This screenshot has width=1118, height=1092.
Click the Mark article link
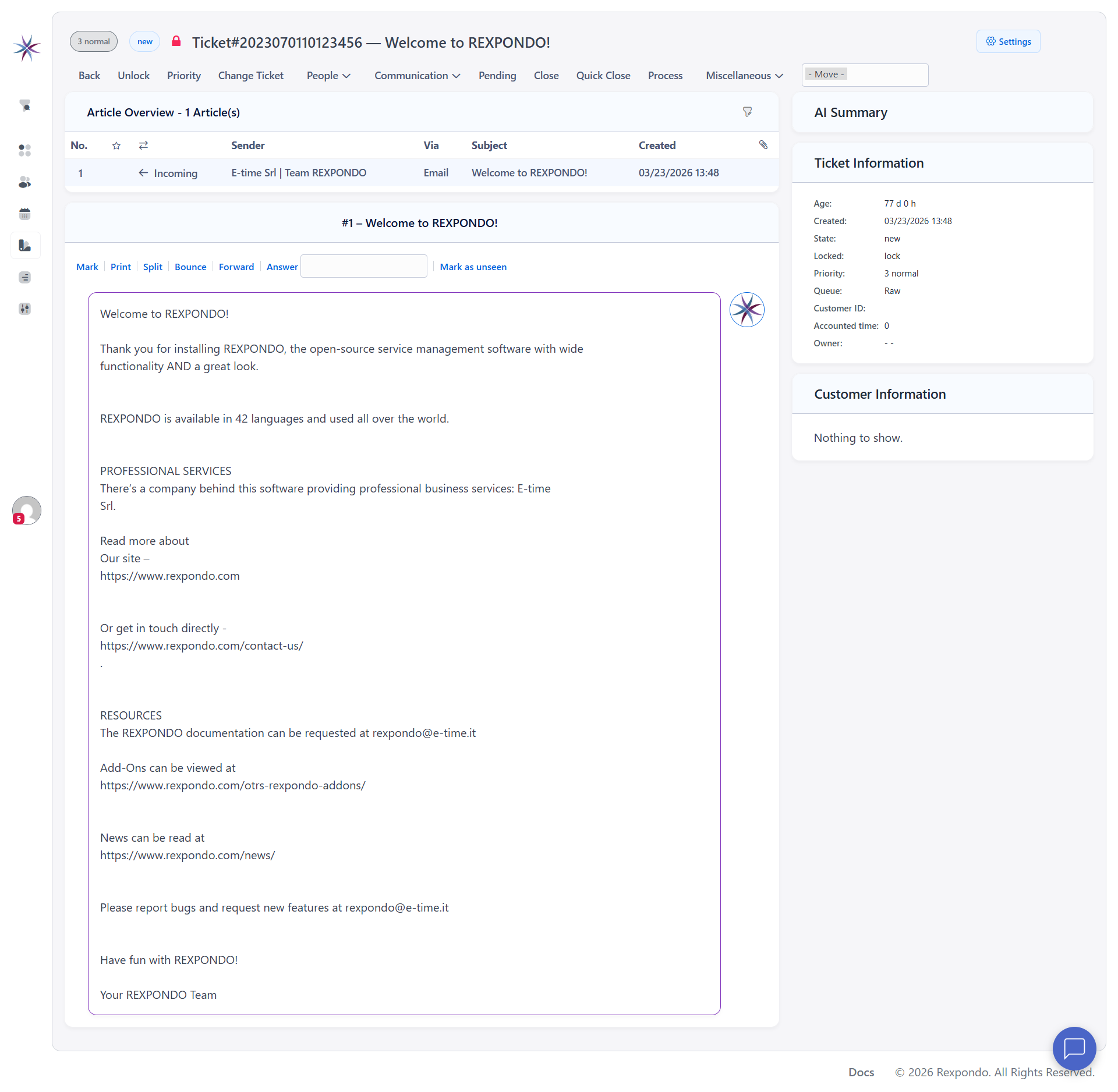pyautogui.click(x=87, y=267)
